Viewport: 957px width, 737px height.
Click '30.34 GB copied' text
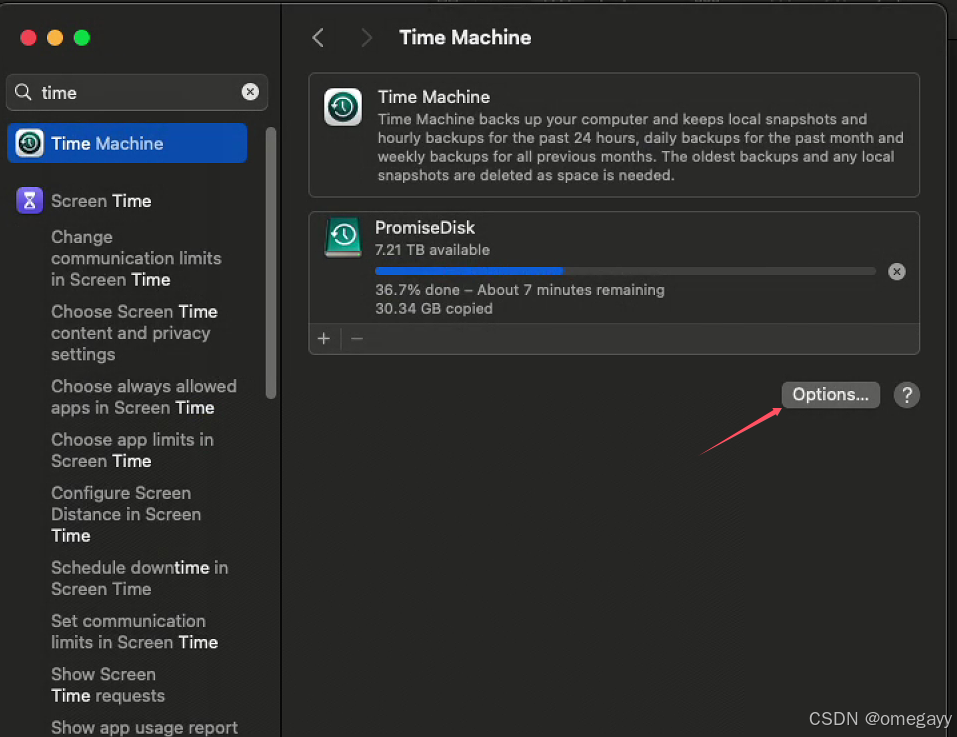point(434,309)
